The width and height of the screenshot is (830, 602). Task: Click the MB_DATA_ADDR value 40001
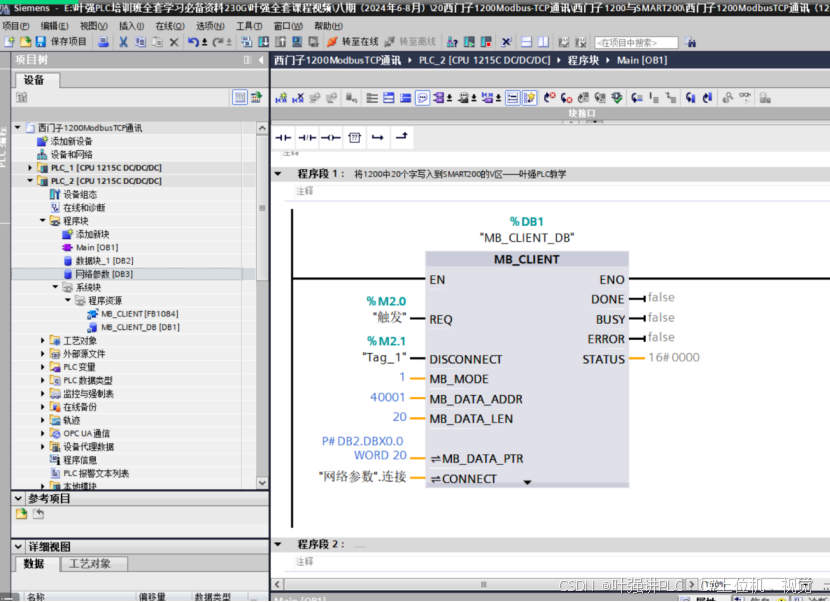(x=387, y=397)
